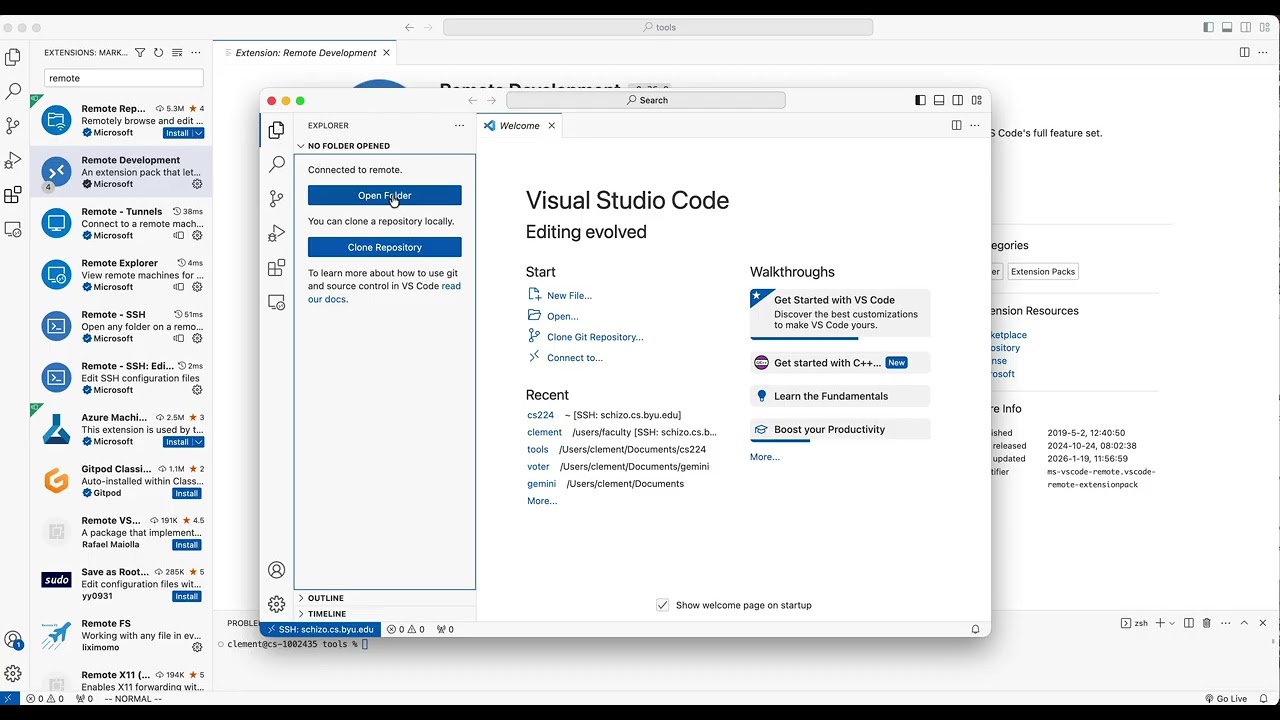Click the Clone Git Repository... link
1280x720 pixels.
[595, 337]
